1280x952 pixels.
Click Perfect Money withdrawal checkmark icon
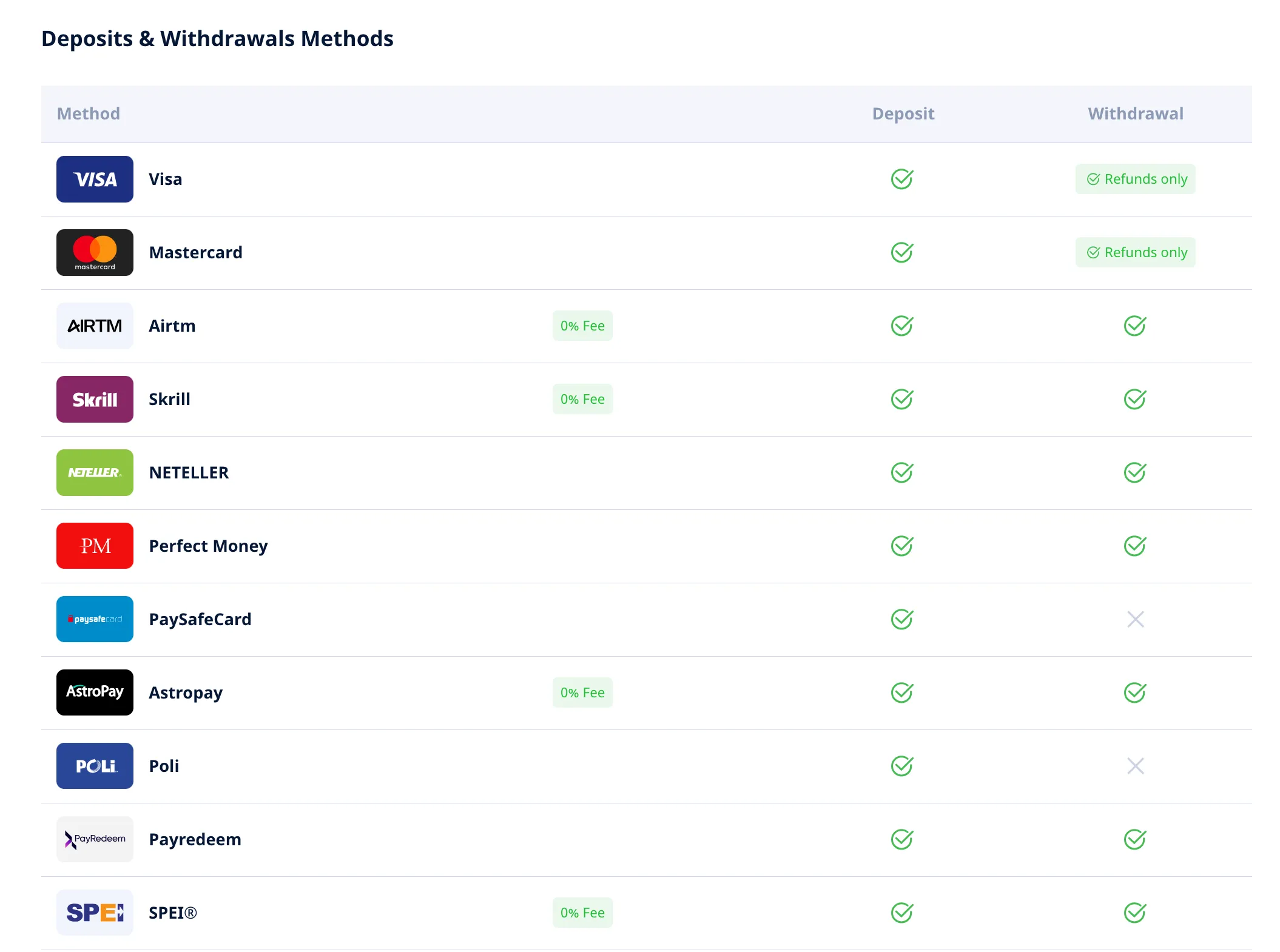(x=1135, y=546)
